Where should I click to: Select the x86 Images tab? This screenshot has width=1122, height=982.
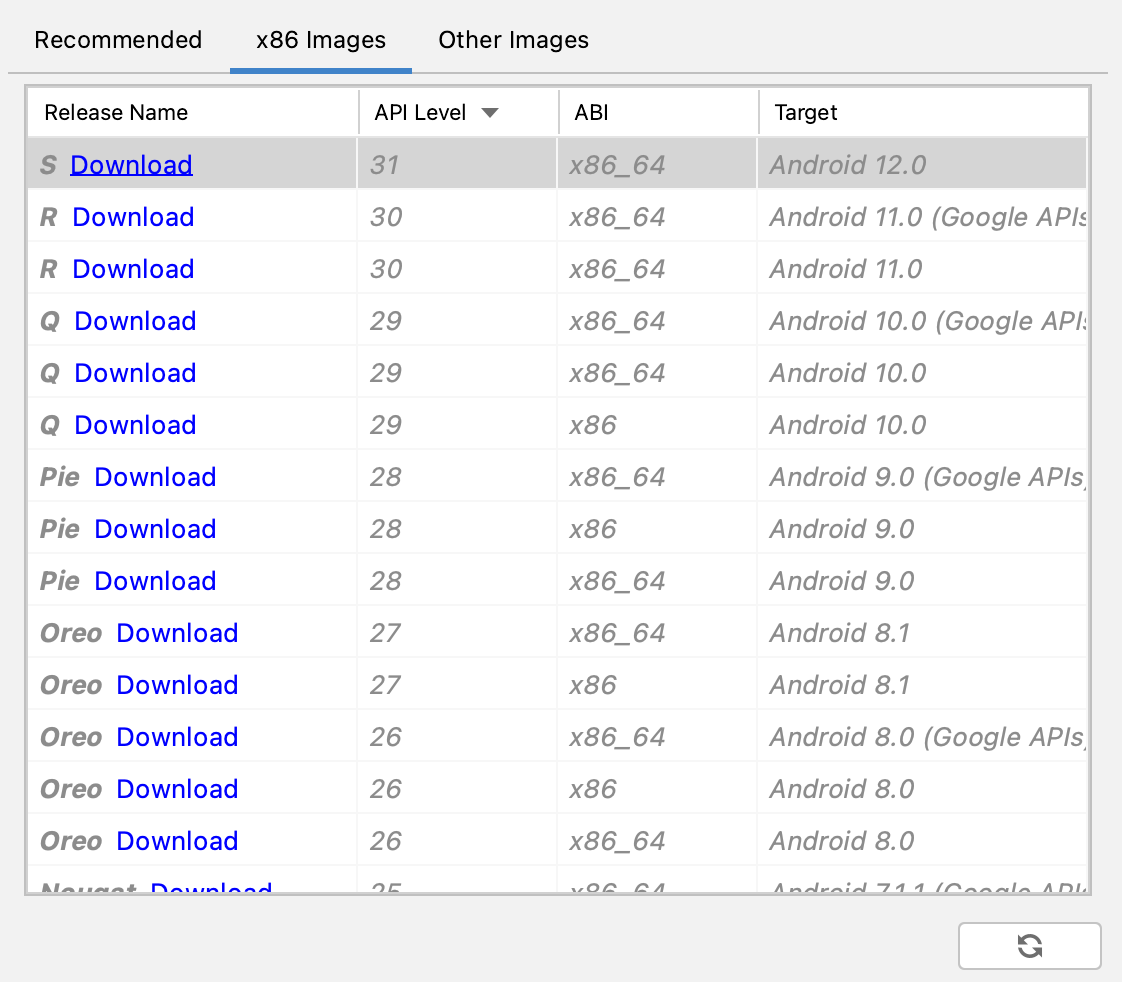321,40
